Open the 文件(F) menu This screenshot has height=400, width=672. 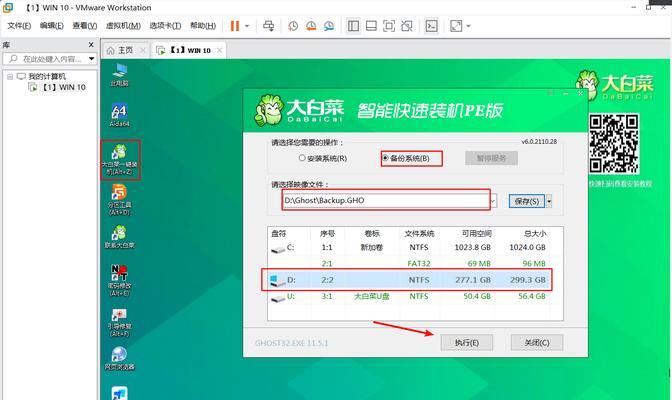tap(19, 26)
